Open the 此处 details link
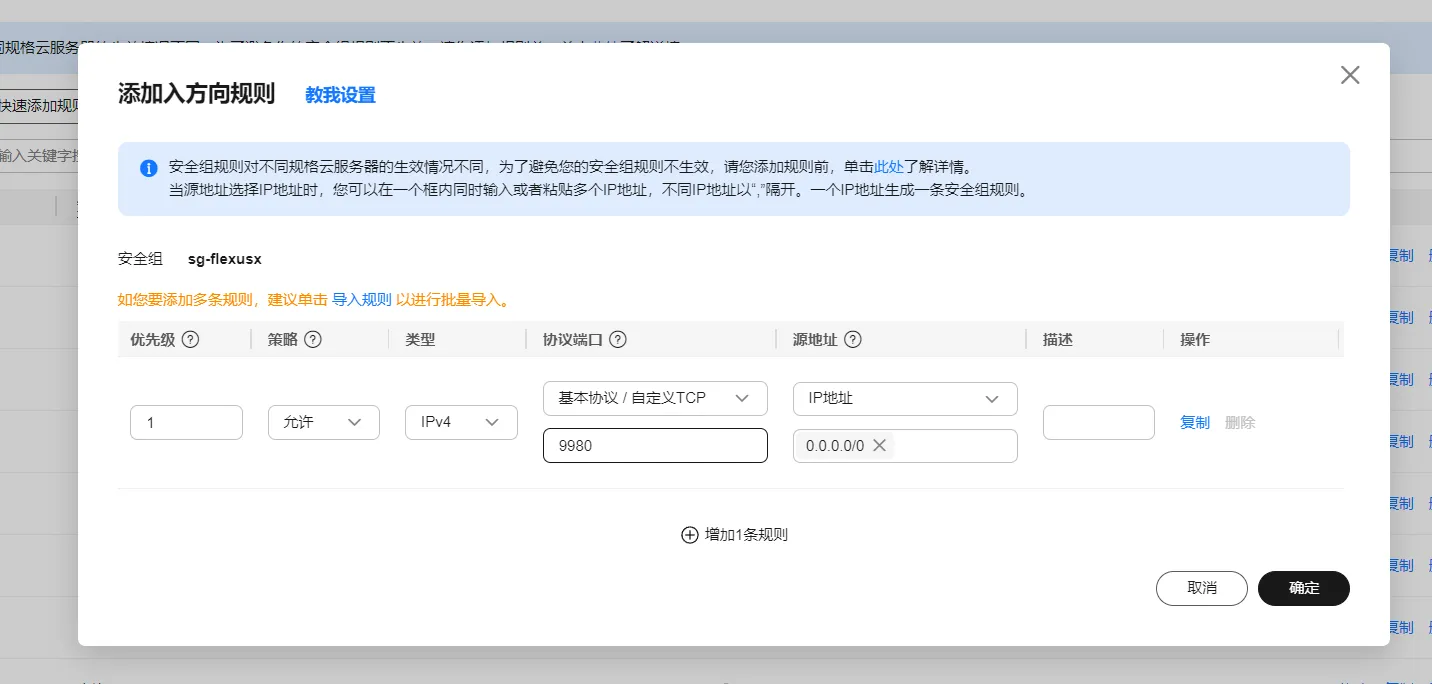Screen dimensions: 1432x684 point(889,167)
